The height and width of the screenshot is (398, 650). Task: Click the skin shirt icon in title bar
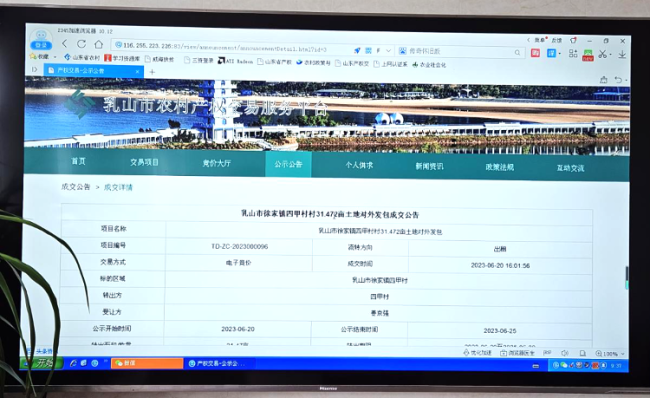tap(573, 40)
